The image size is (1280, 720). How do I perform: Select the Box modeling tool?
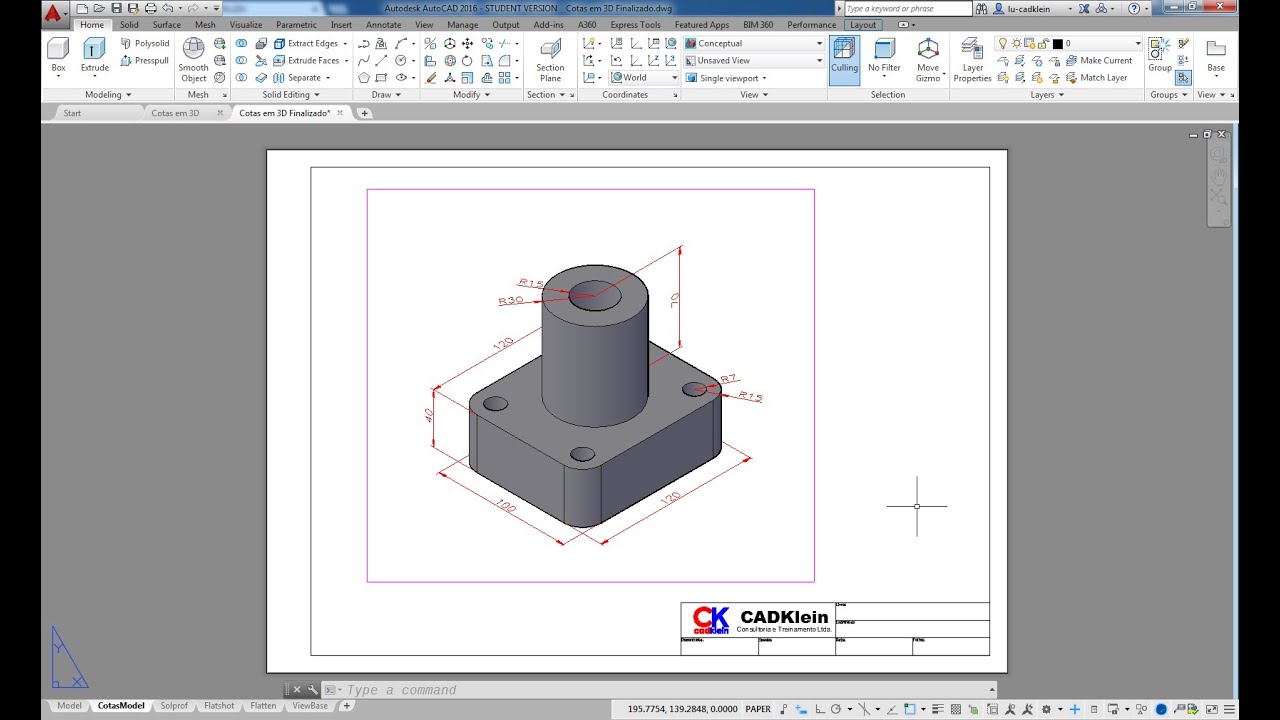58,57
